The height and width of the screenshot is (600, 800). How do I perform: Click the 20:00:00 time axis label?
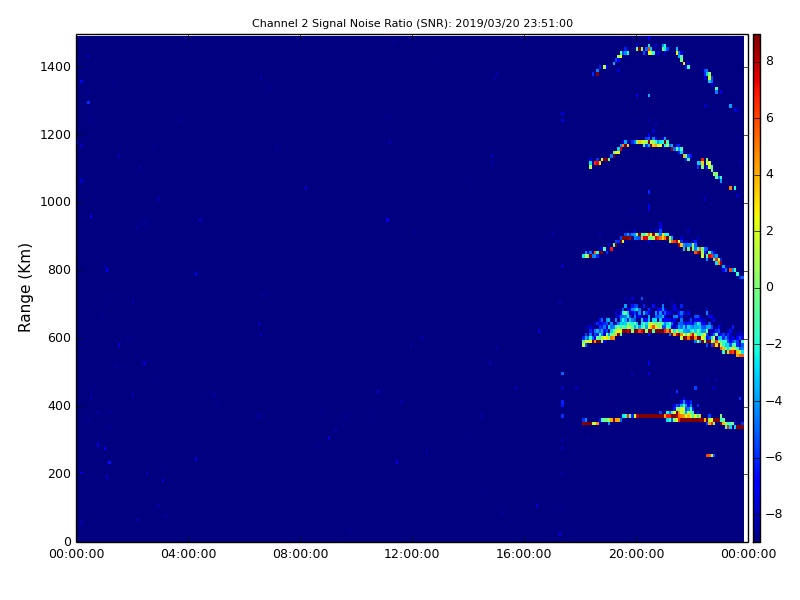[x=636, y=554]
